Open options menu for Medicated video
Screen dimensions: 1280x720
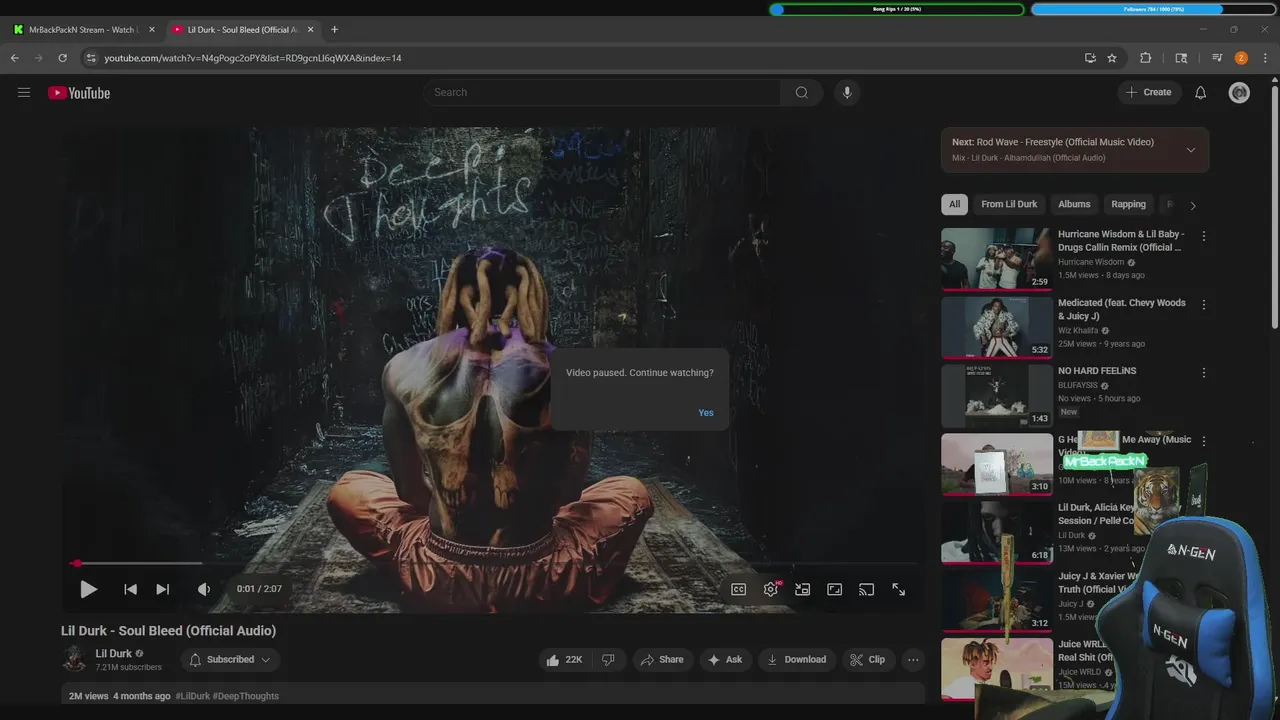tap(1203, 304)
